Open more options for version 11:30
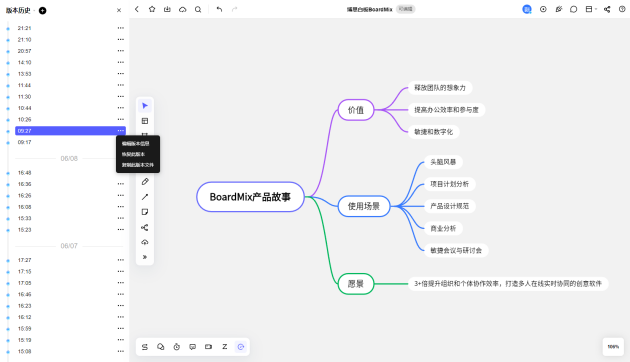Screen dimensions: 630x362 point(121,96)
